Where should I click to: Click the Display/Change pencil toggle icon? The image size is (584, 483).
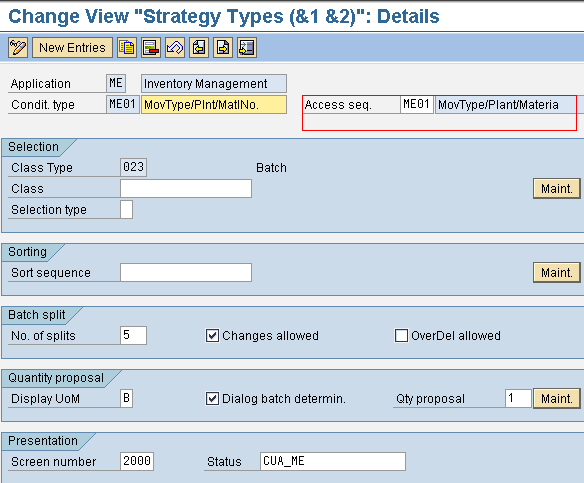tap(18, 48)
